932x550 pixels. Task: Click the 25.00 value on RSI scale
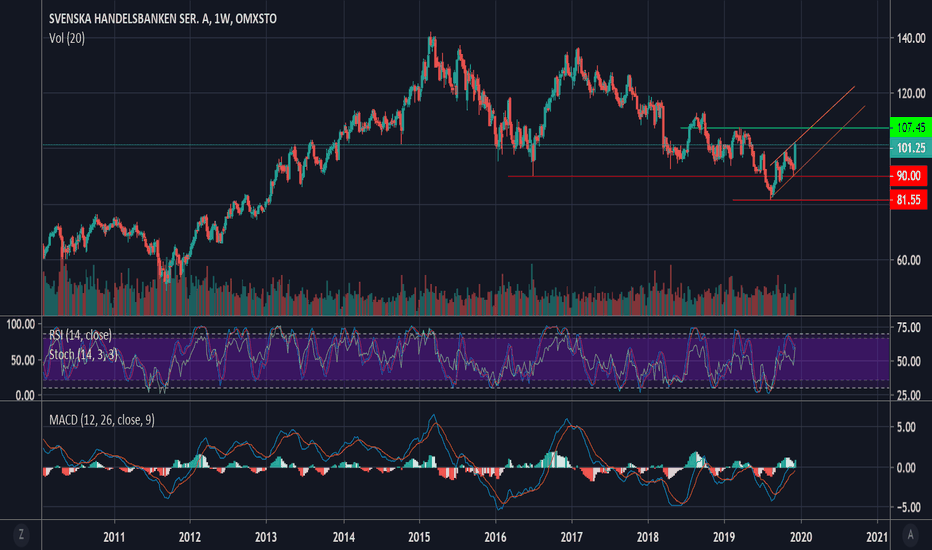[x=909, y=395]
